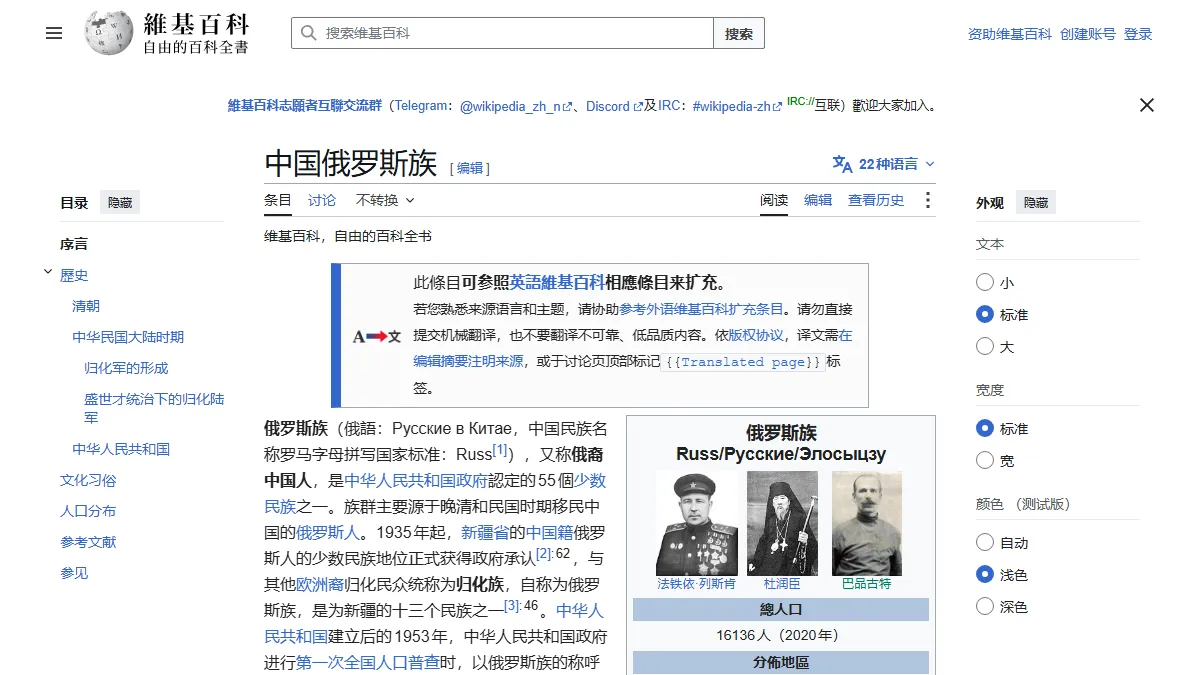Screen dimensions: 1200x675
Task: Choose dark (深色) color mode
Action: tap(985, 607)
